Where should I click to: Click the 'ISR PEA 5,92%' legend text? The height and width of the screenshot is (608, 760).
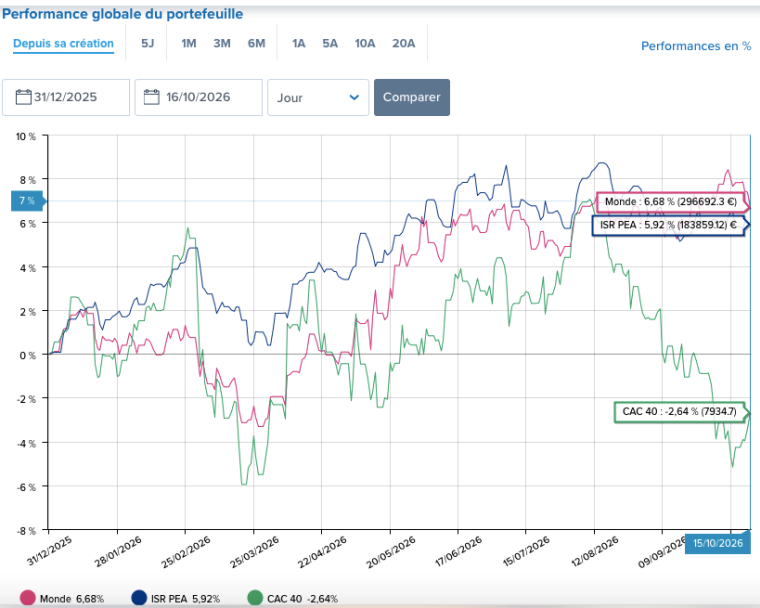click(185, 599)
